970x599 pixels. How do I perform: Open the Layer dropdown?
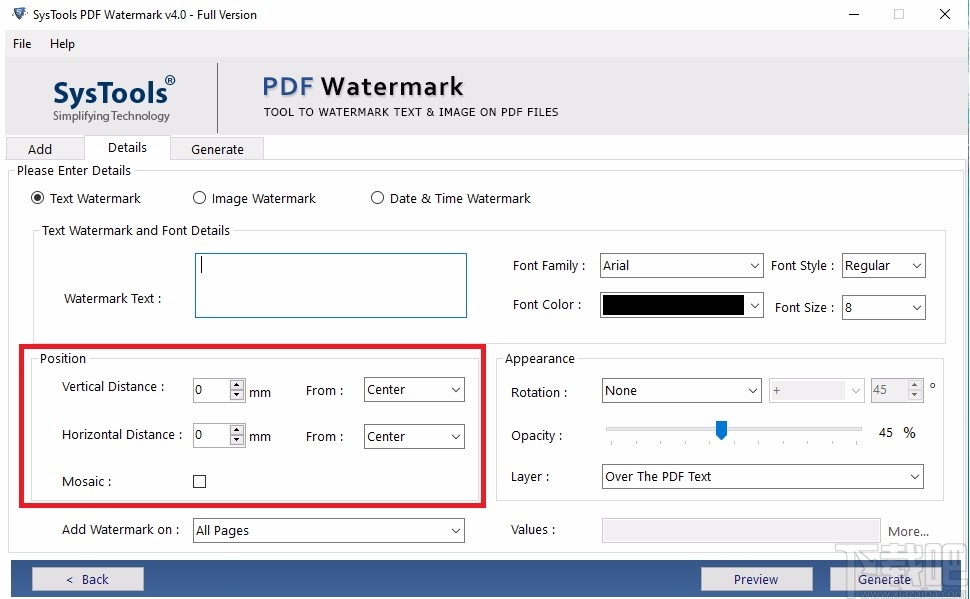(x=914, y=476)
